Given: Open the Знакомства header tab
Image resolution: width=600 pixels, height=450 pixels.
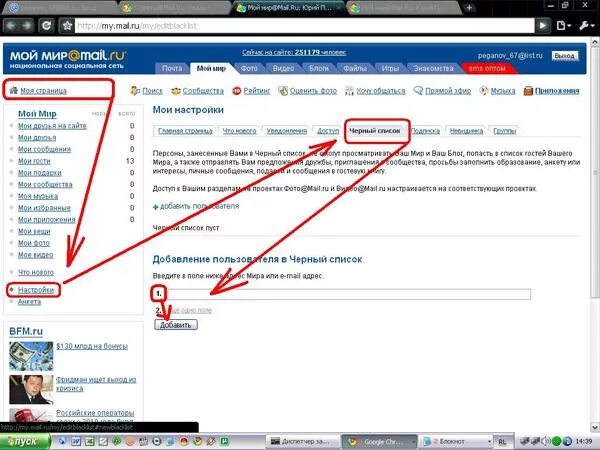Looking at the screenshot, I should click(433, 68).
